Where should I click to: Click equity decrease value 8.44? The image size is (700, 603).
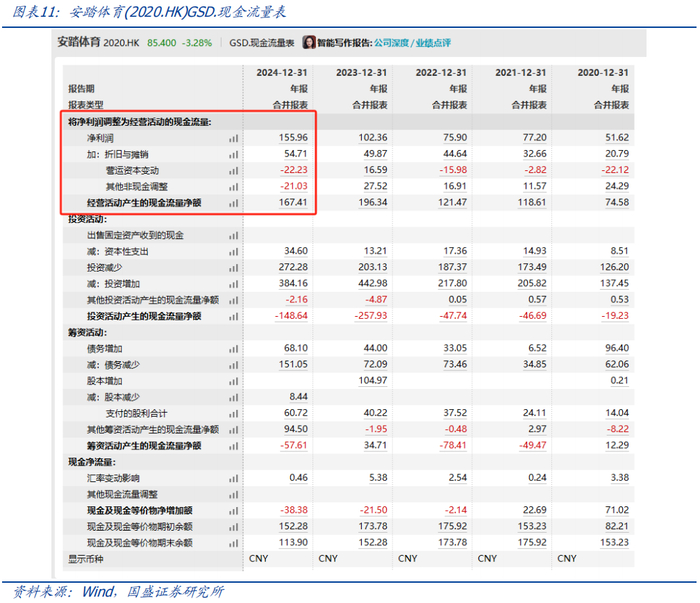(298, 396)
